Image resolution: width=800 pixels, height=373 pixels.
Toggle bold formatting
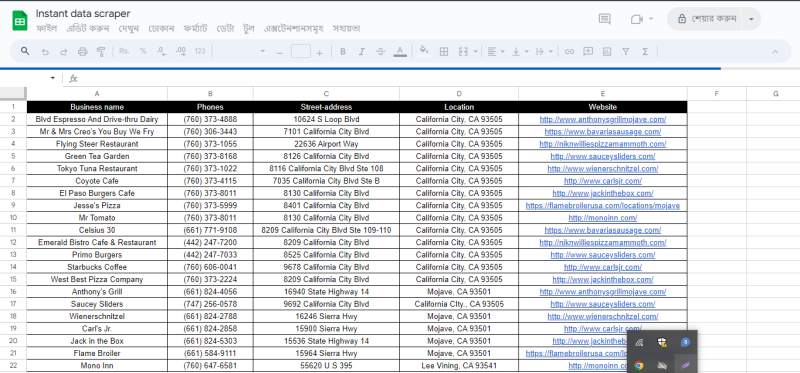coord(343,52)
